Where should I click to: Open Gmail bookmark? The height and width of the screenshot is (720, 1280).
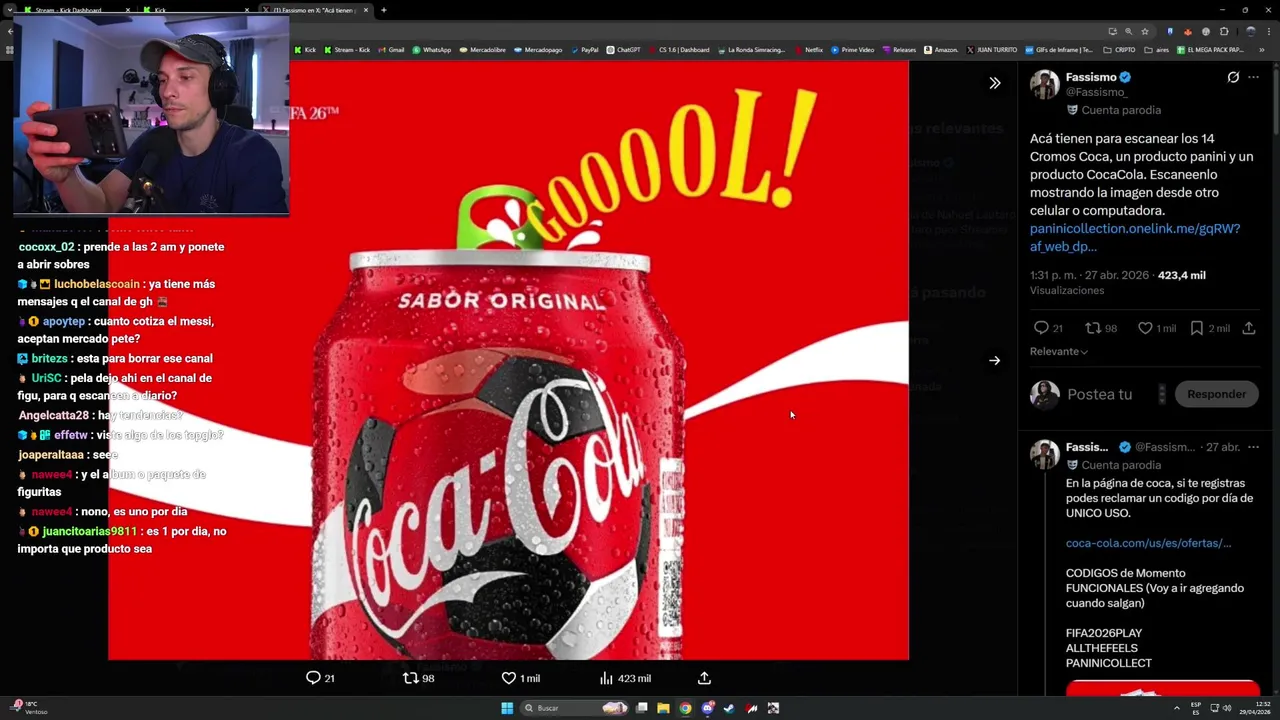pos(391,49)
